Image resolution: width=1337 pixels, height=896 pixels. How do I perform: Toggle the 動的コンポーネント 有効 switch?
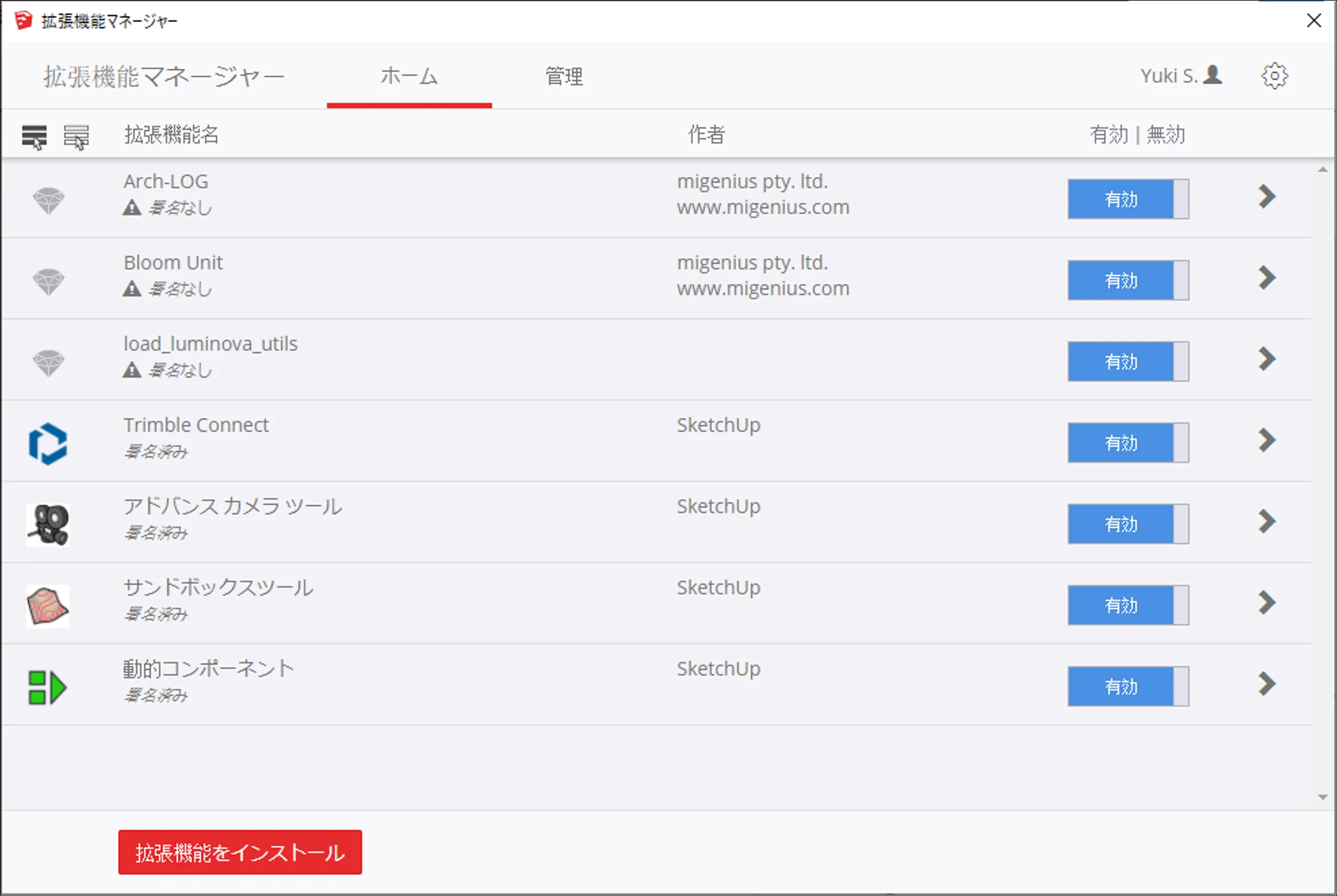pyautogui.click(x=1128, y=686)
